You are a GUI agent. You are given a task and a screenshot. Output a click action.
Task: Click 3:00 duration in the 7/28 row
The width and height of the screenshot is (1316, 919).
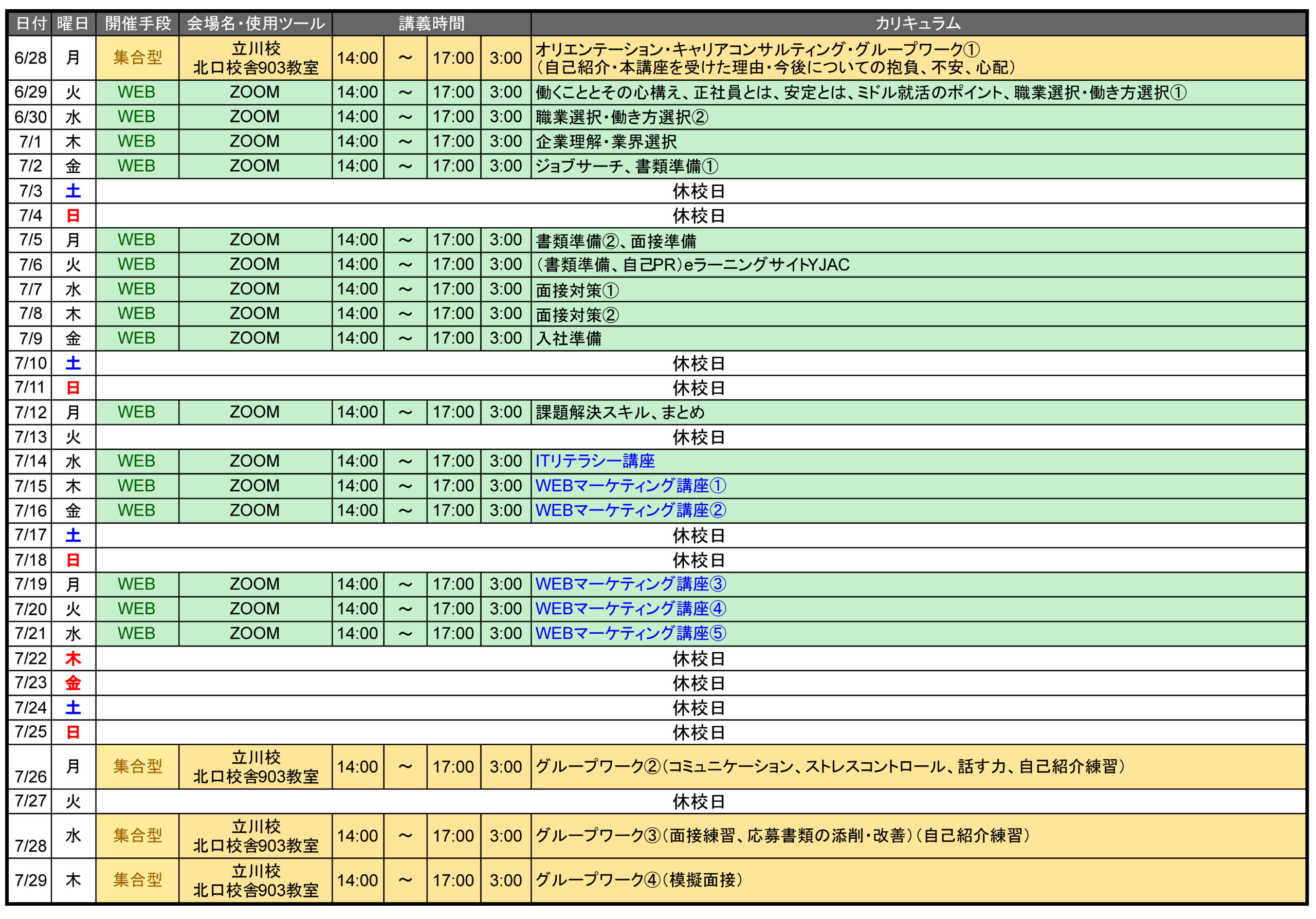point(505,836)
